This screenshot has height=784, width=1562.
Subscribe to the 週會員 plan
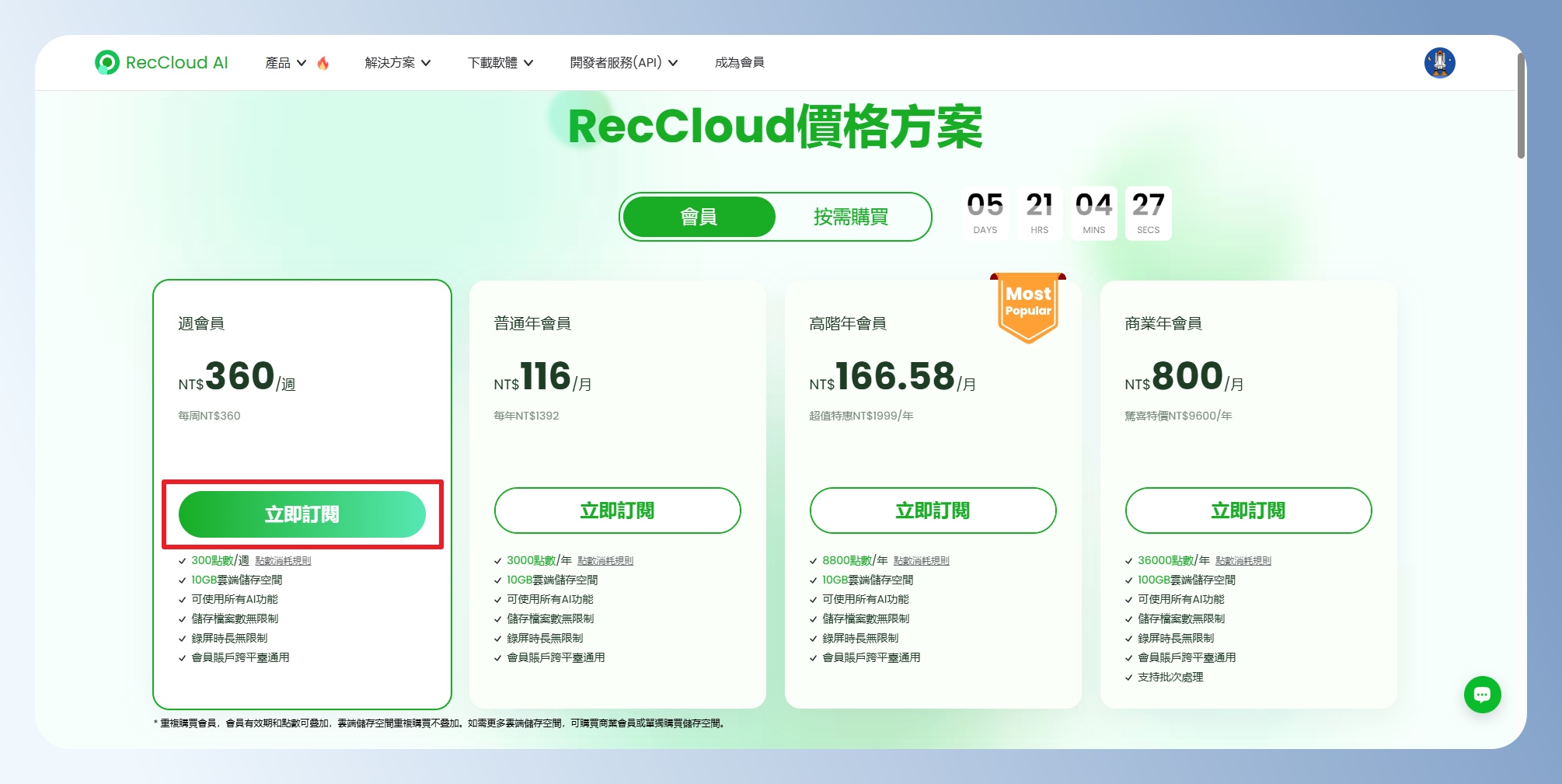point(302,514)
